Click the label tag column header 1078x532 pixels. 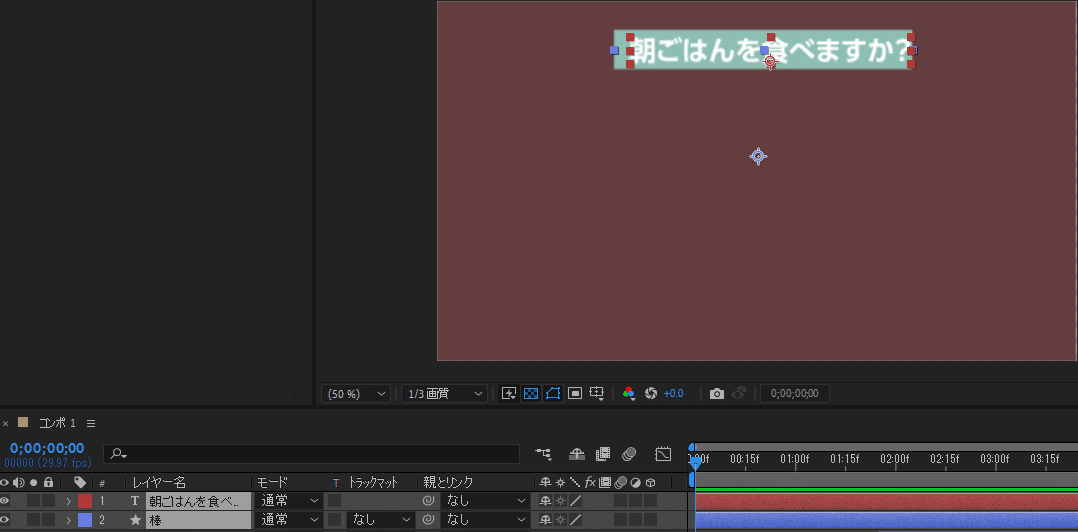click(80, 483)
